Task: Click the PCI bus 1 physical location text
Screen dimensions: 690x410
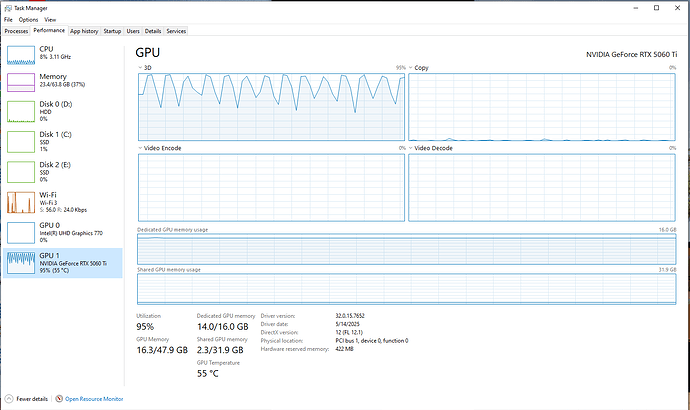Action: [x=372, y=340]
